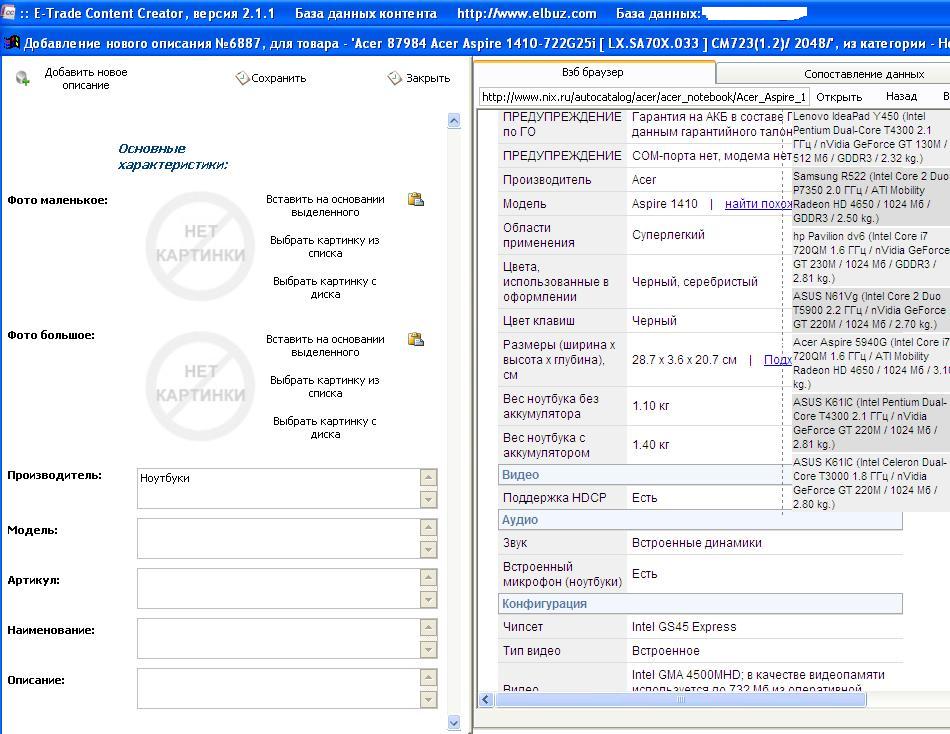Click large photo НЕТ КАРТИНКИ placeholder
This screenshot has width=950, height=734.
201,385
